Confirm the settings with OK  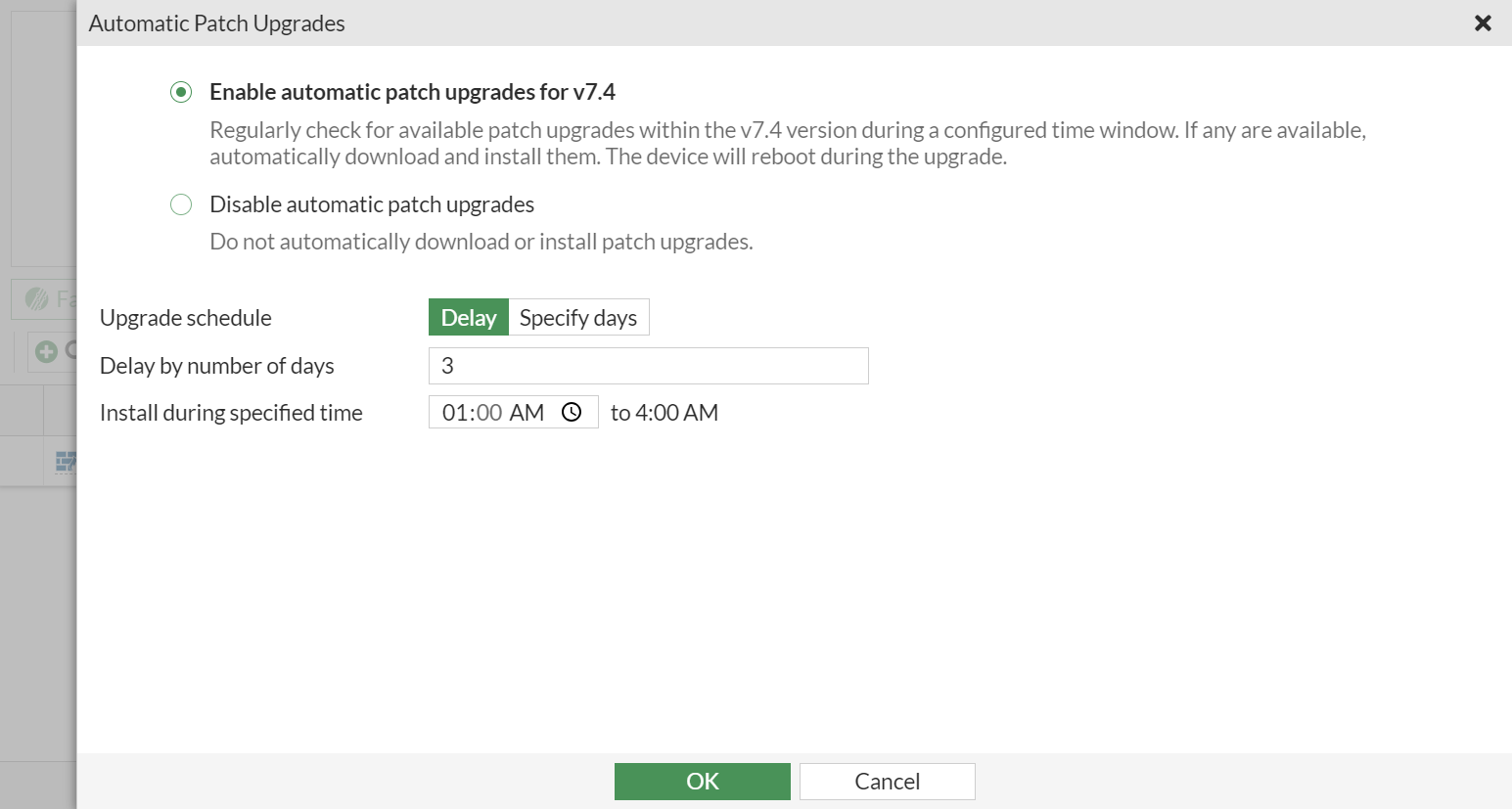(x=702, y=781)
